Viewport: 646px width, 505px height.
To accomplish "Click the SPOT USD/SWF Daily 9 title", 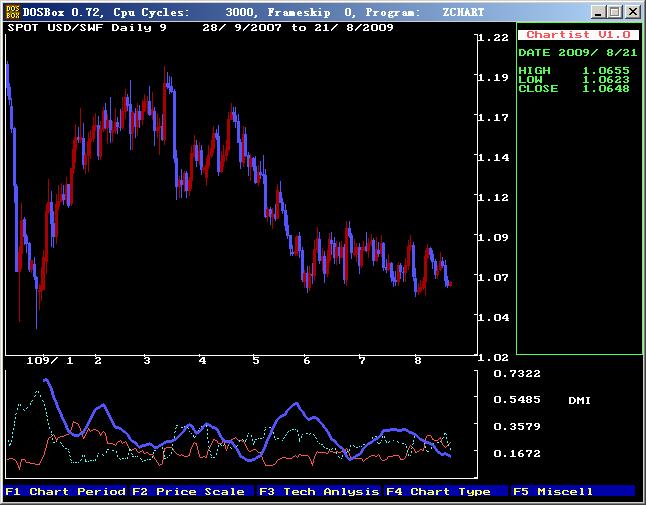I will coord(87,28).
